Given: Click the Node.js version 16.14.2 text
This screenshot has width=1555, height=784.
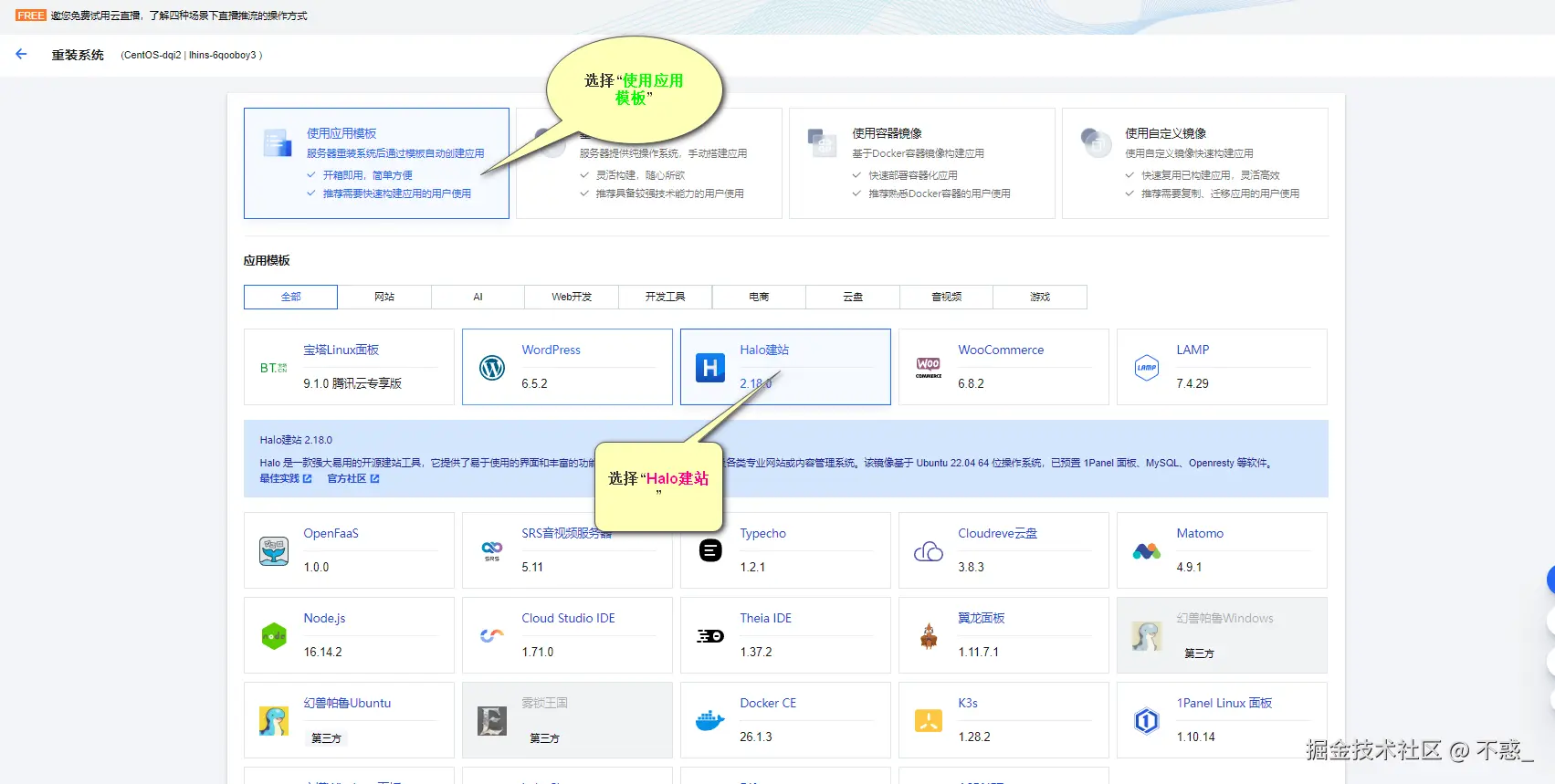Looking at the screenshot, I should pos(322,652).
